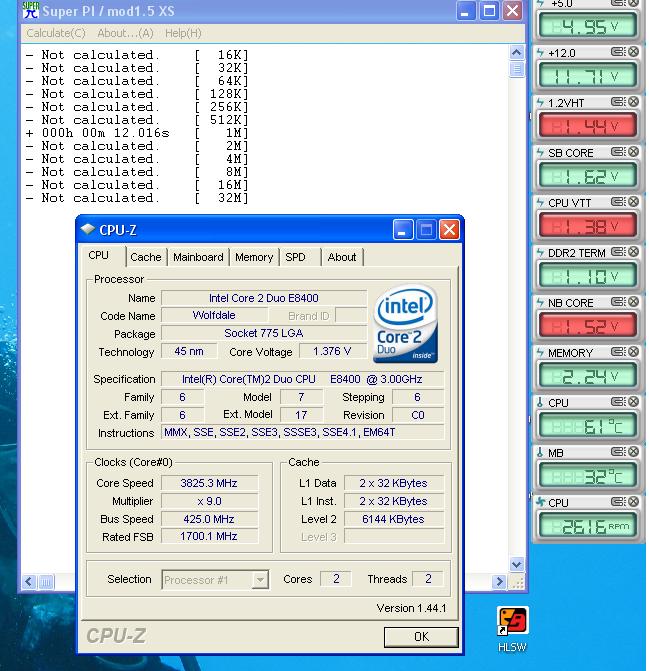Click the Super PI scroll right arrow
649x671 pixels.
pos(499,582)
